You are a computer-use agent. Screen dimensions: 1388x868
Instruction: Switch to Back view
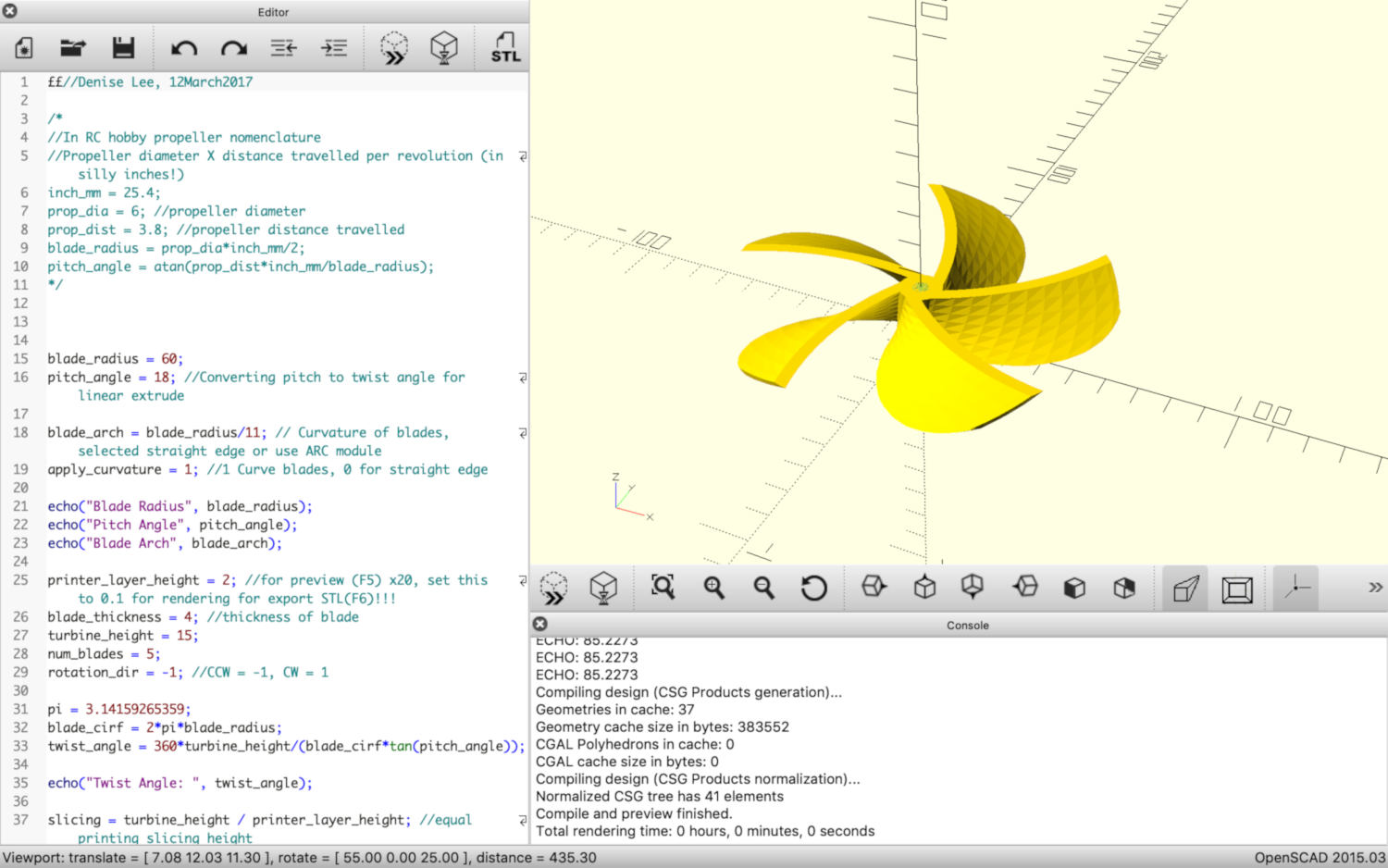coord(1124,588)
